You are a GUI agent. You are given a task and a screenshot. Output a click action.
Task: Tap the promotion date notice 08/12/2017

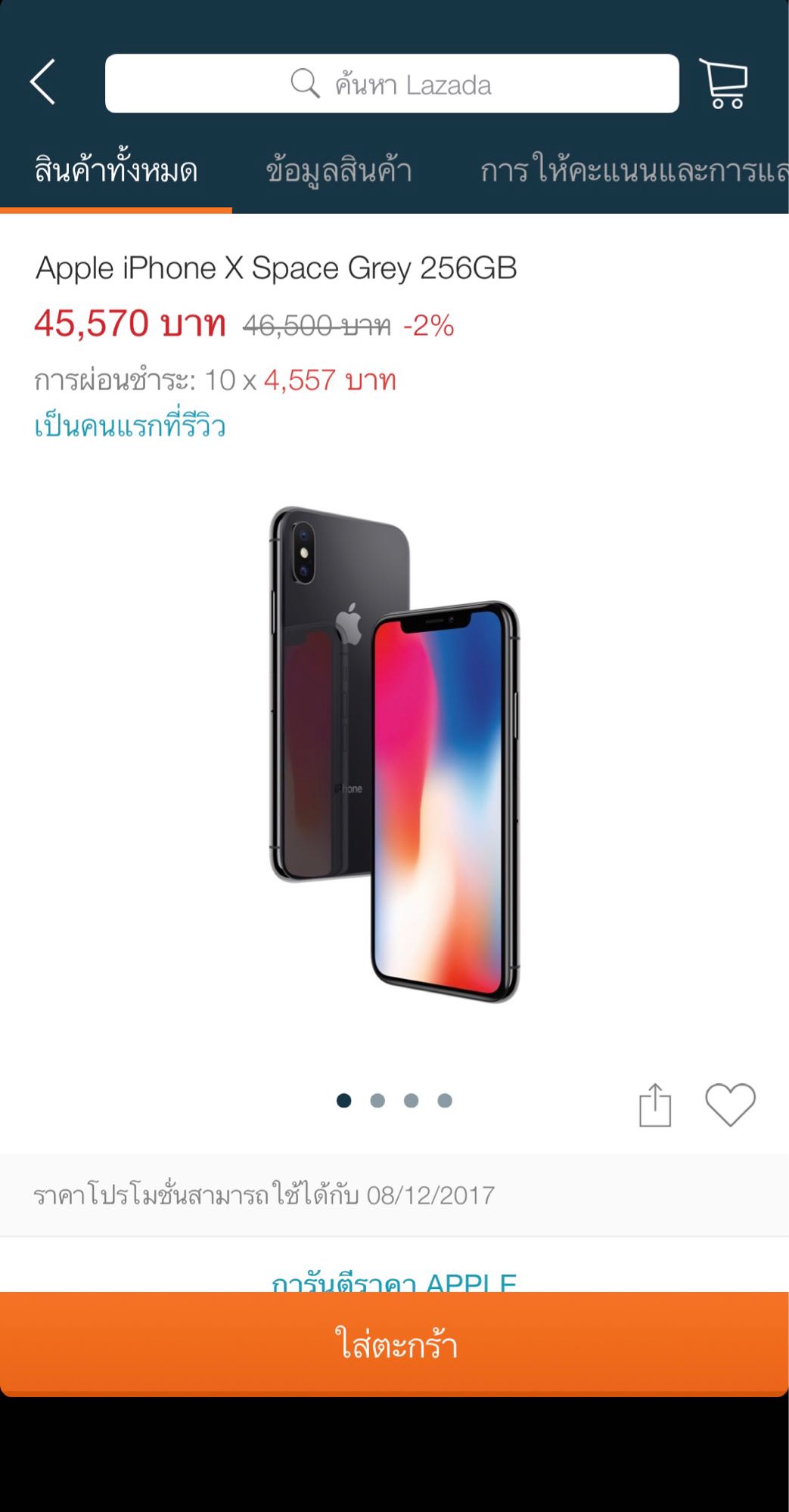pos(264,1195)
